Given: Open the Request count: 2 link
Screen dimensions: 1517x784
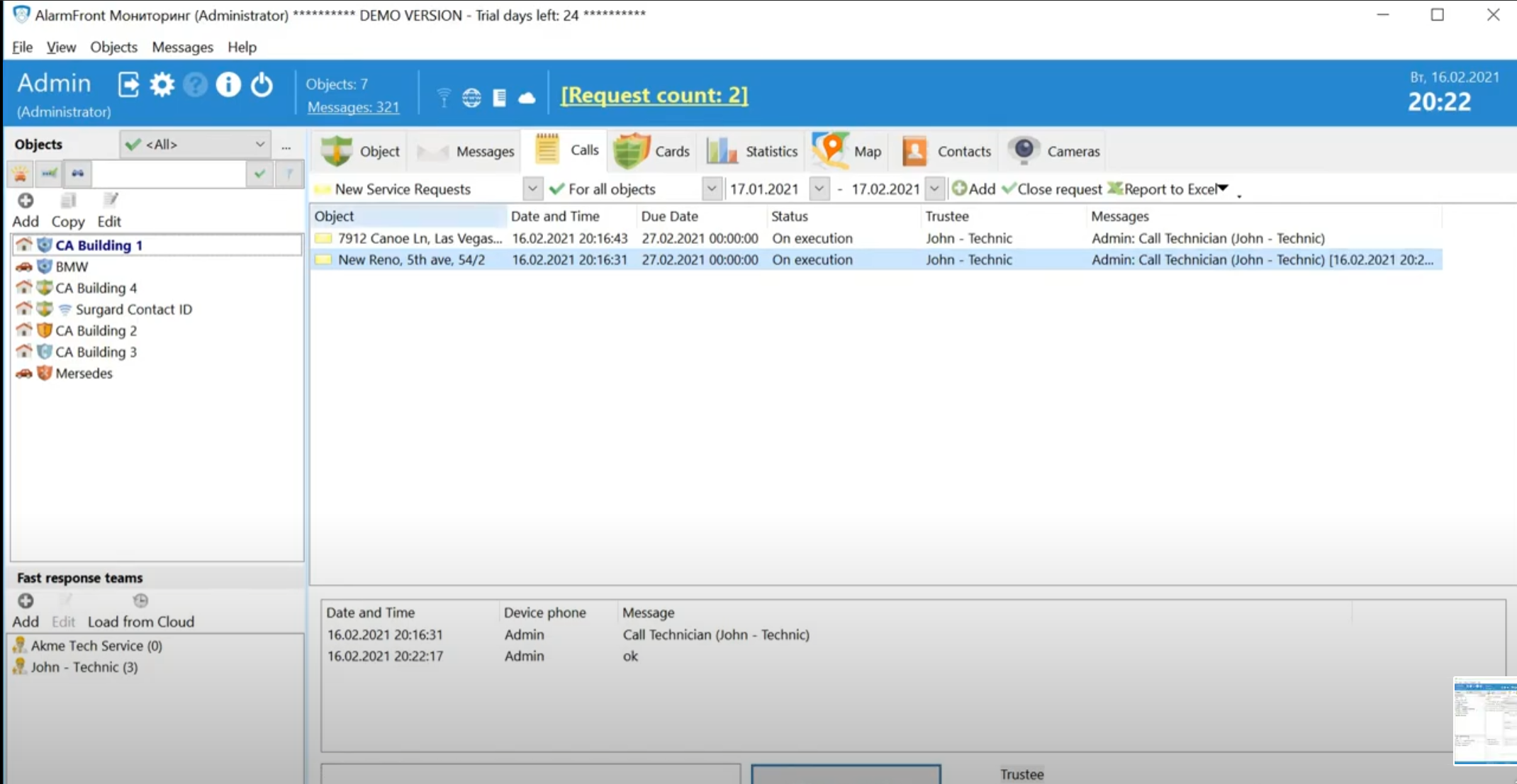Looking at the screenshot, I should click(654, 95).
